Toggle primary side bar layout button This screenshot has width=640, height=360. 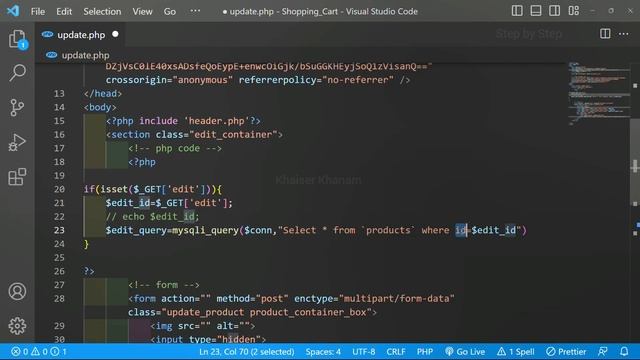517,11
